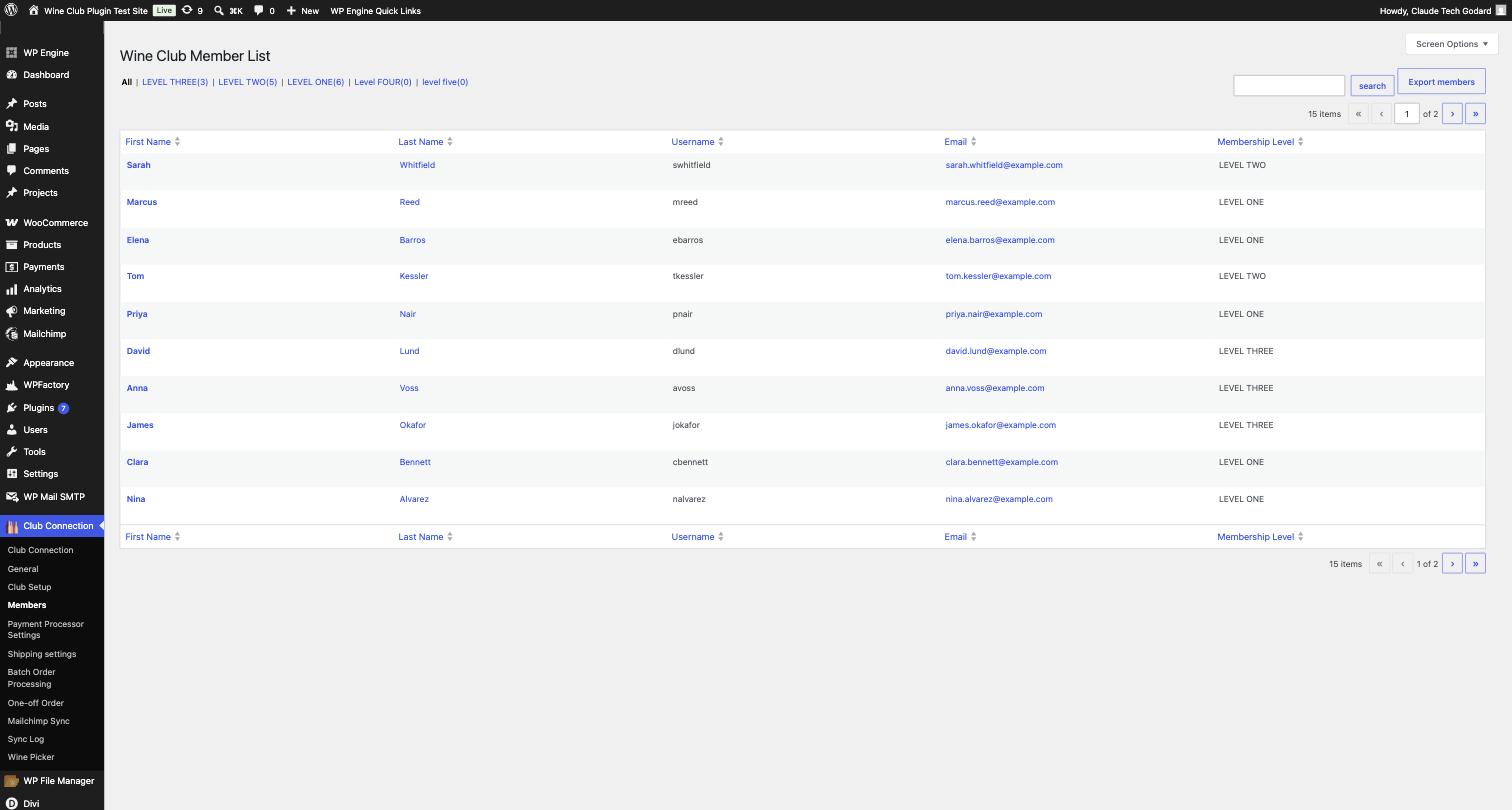Screen dimensions: 1512x810
Task: Click Appearance brush icon
Action: 12,362
